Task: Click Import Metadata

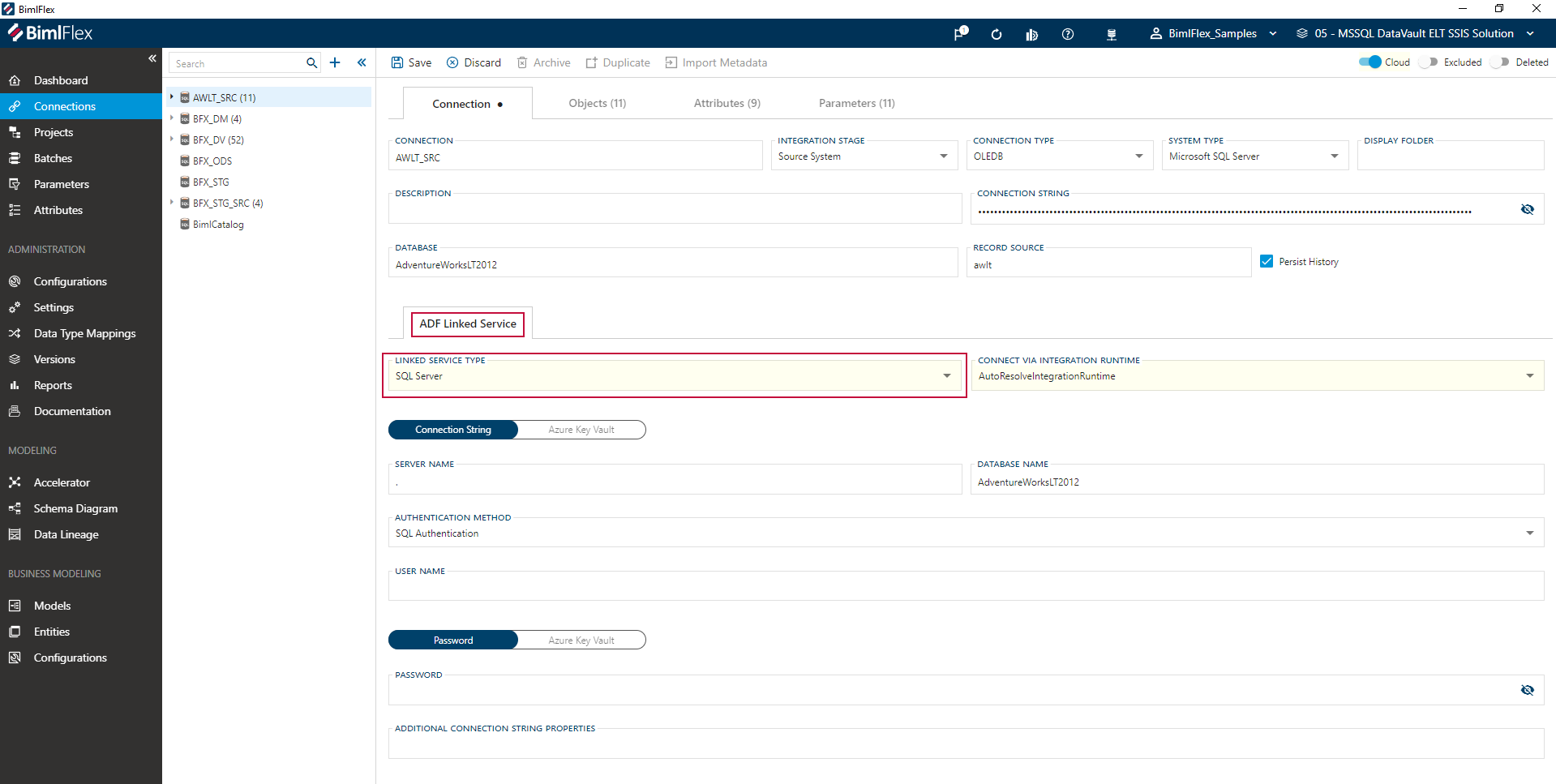Action: pyautogui.click(x=716, y=62)
